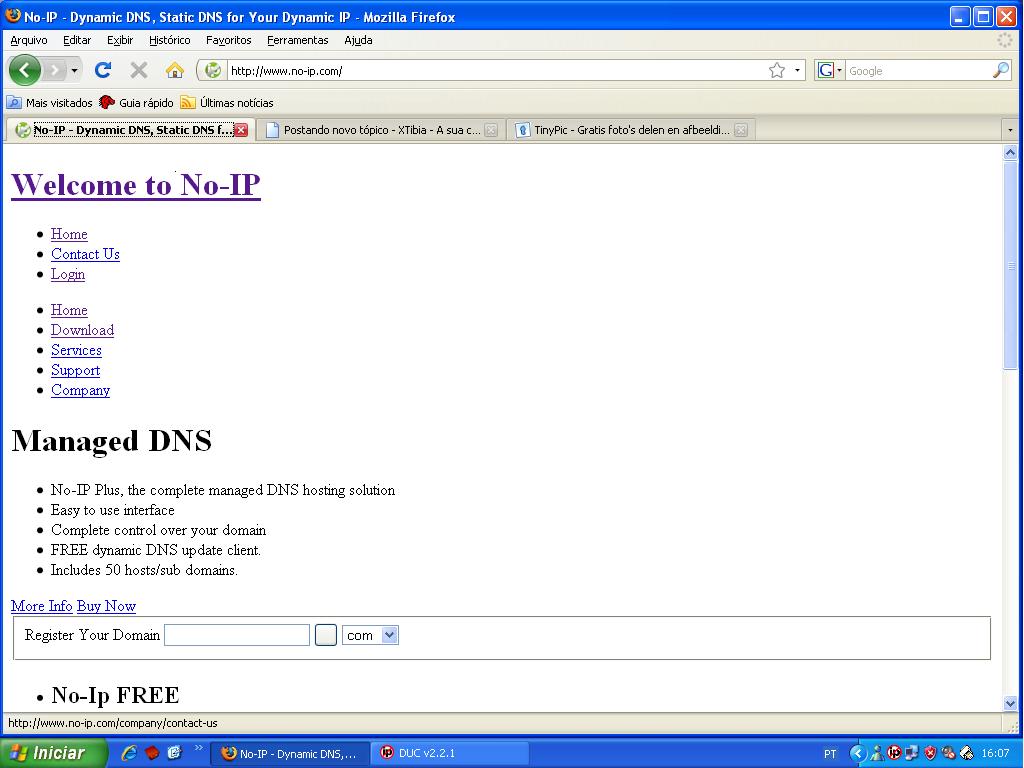Viewport: 1024px width, 768px height.
Task: Click the Stop loading X icon
Action: (x=138, y=70)
